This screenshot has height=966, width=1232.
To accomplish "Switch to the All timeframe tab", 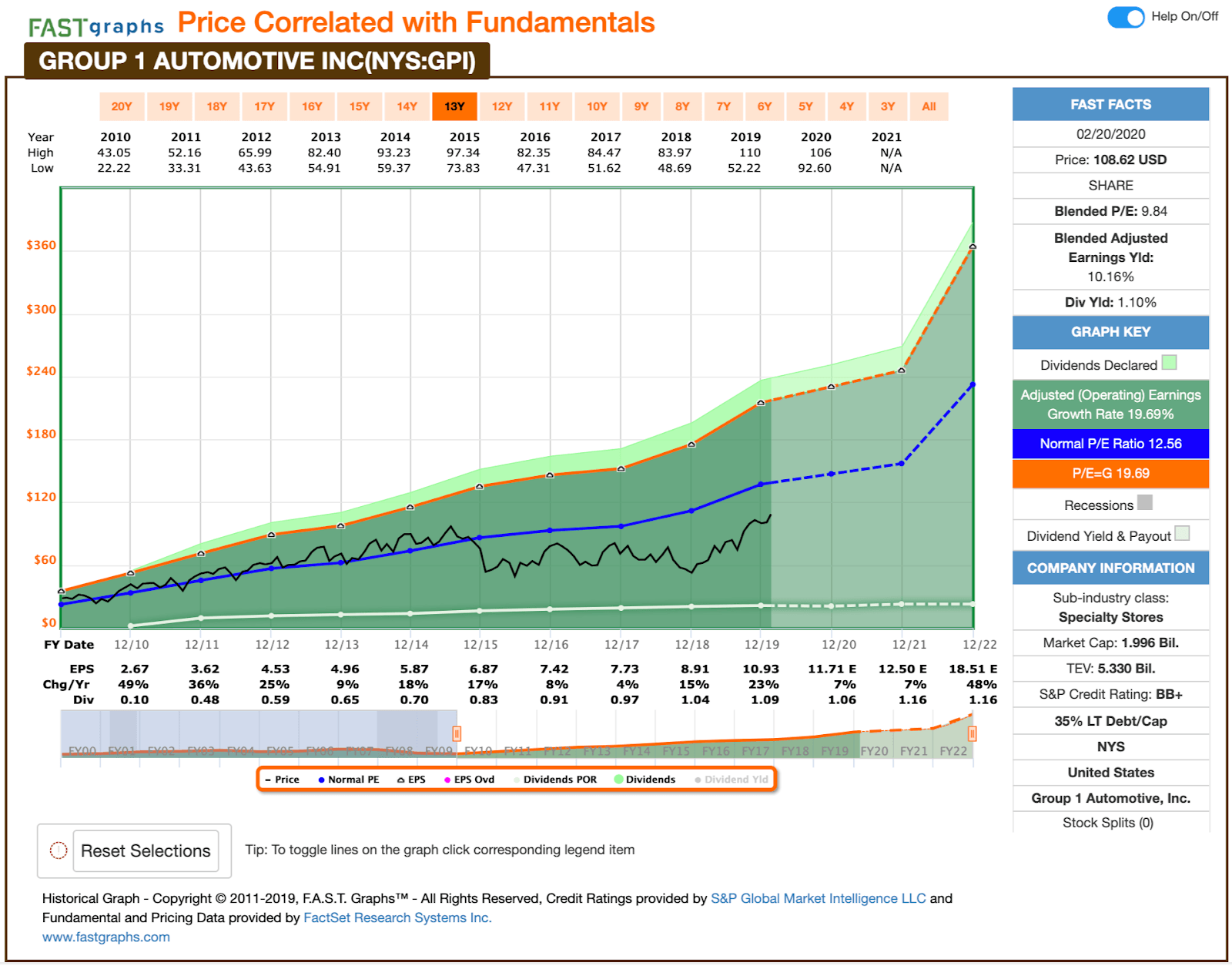I will pyautogui.click(x=929, y=106).
